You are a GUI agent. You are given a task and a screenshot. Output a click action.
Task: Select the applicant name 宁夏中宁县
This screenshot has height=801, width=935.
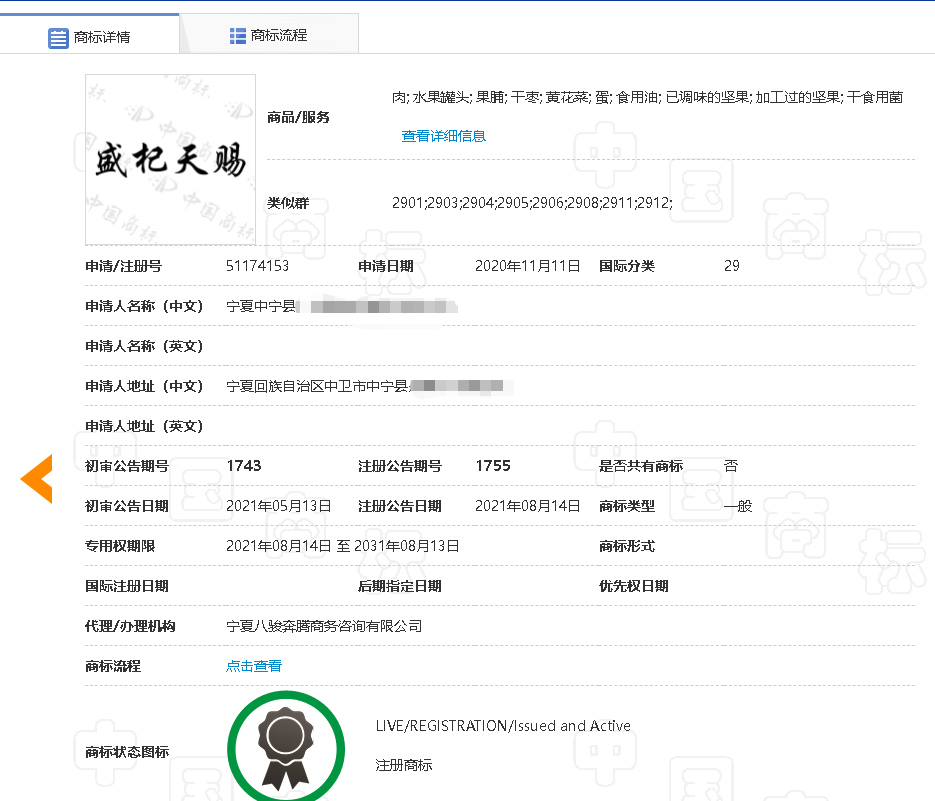pyautogui.click(x=261, y=306)
